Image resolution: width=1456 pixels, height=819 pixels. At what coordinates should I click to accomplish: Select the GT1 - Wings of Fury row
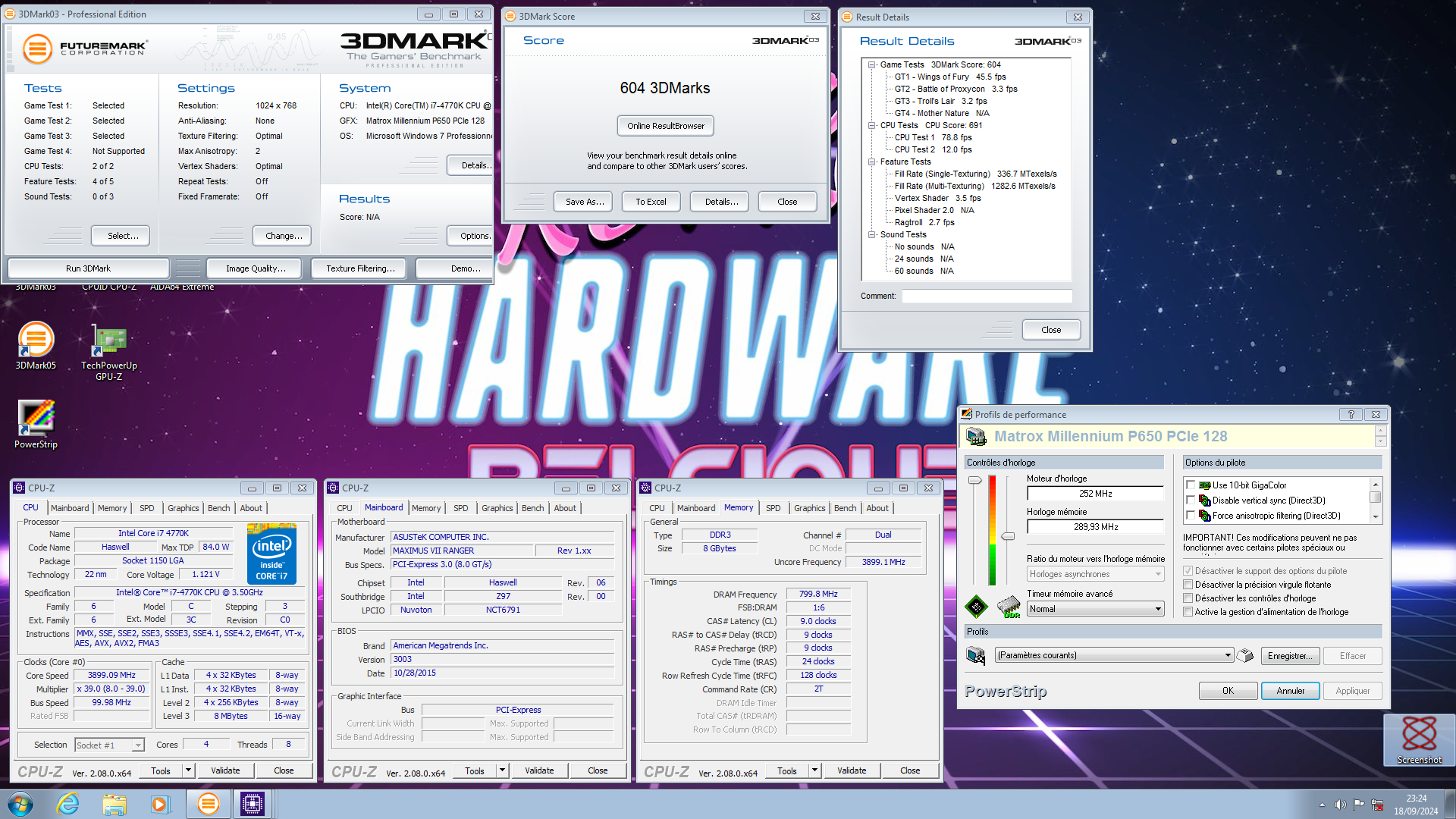[x=950, y=77]
